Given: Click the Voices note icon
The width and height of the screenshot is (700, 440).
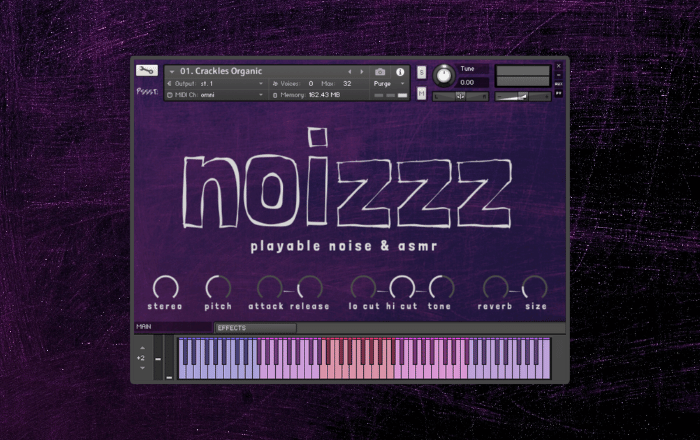Looking at the screenshot, I should tap(275, 83).
